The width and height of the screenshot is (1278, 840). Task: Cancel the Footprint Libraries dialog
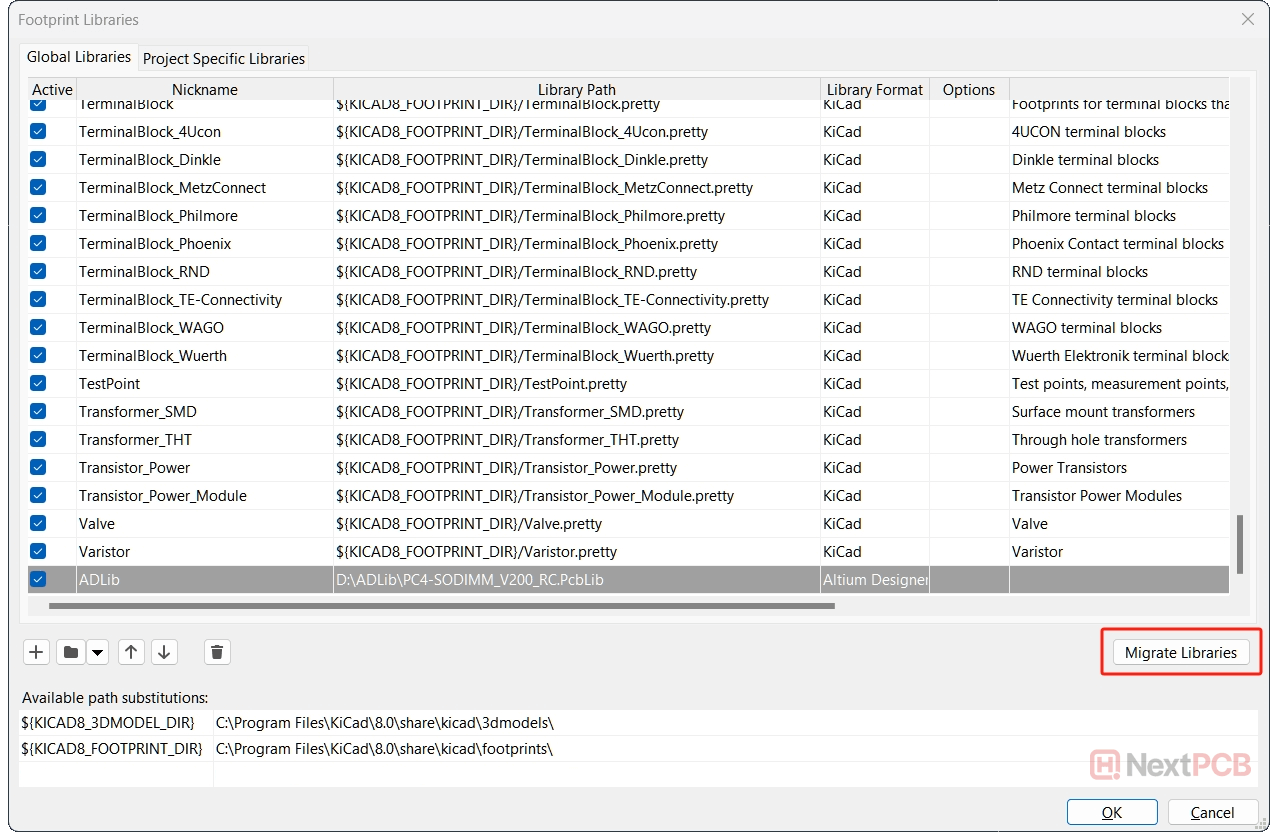(x=1212, y=812)
